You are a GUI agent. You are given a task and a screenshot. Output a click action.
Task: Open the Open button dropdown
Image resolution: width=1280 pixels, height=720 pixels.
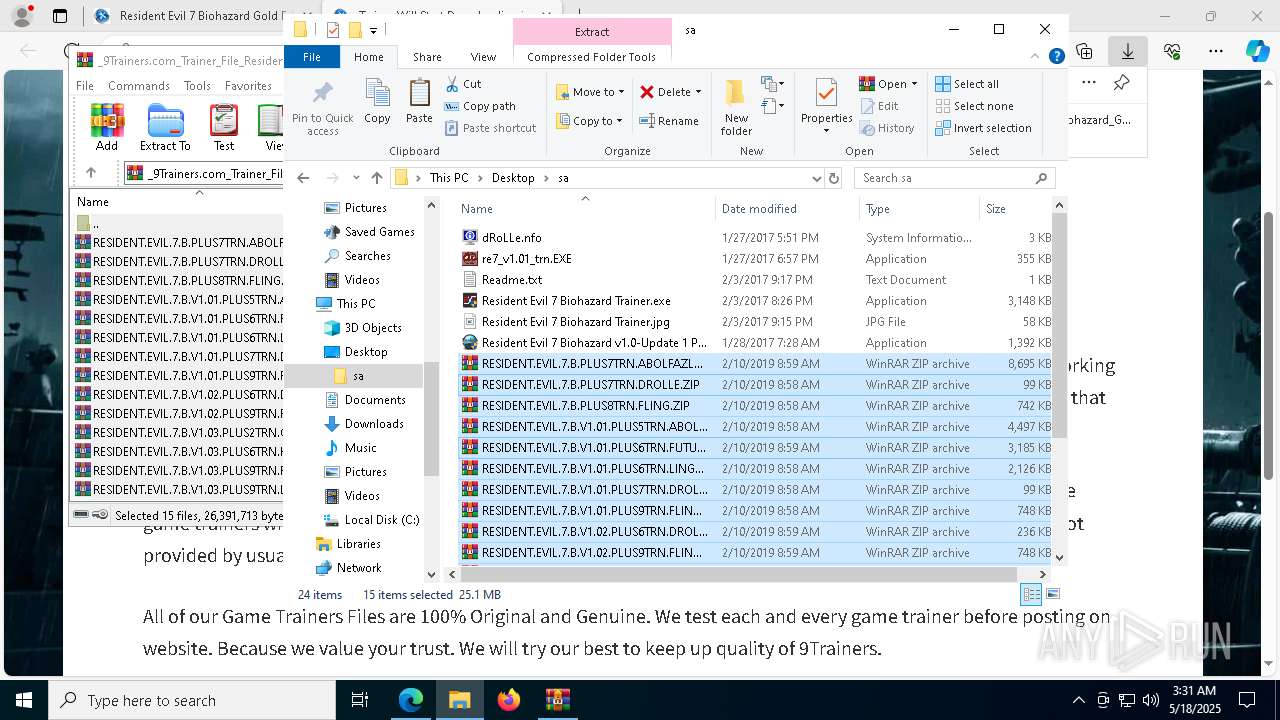tap(914, 84)
